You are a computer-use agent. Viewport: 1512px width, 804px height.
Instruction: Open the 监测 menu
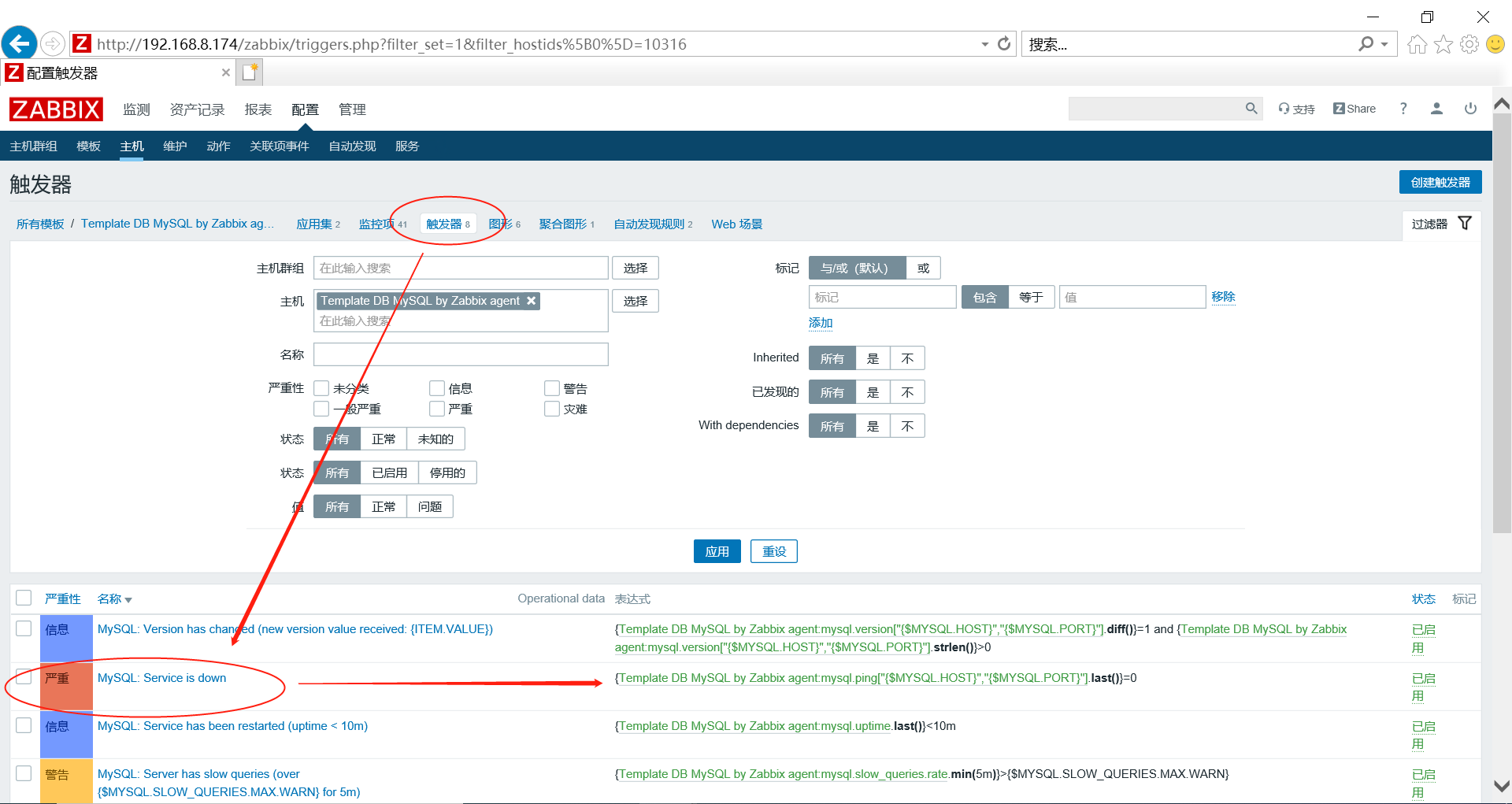click(136, 109)
